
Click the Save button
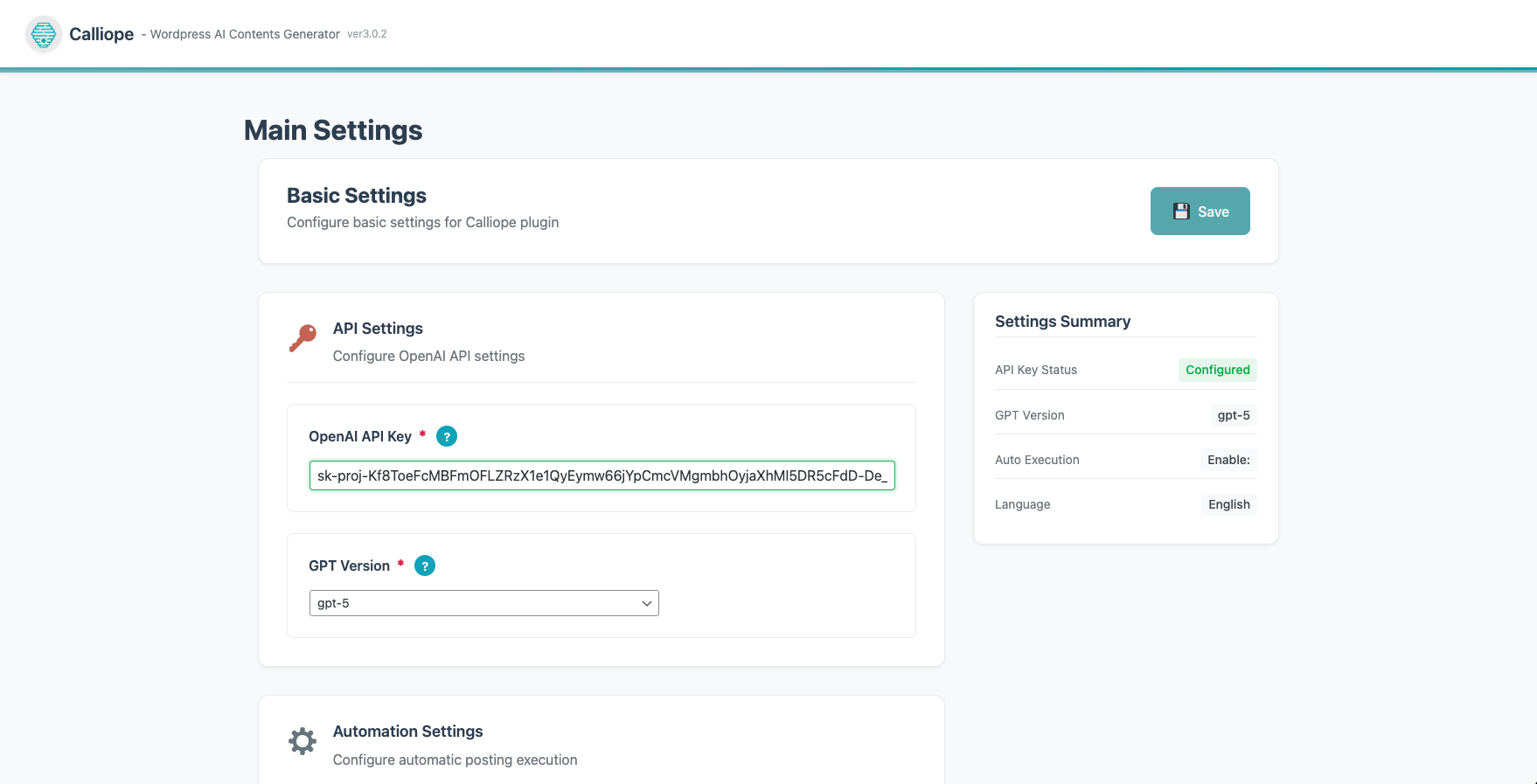pos(1200,211)
